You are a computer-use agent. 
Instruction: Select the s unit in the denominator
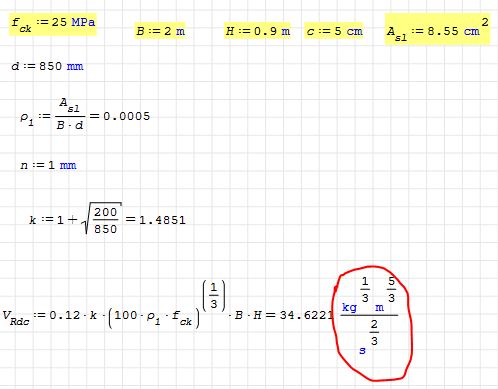[362, 350]
